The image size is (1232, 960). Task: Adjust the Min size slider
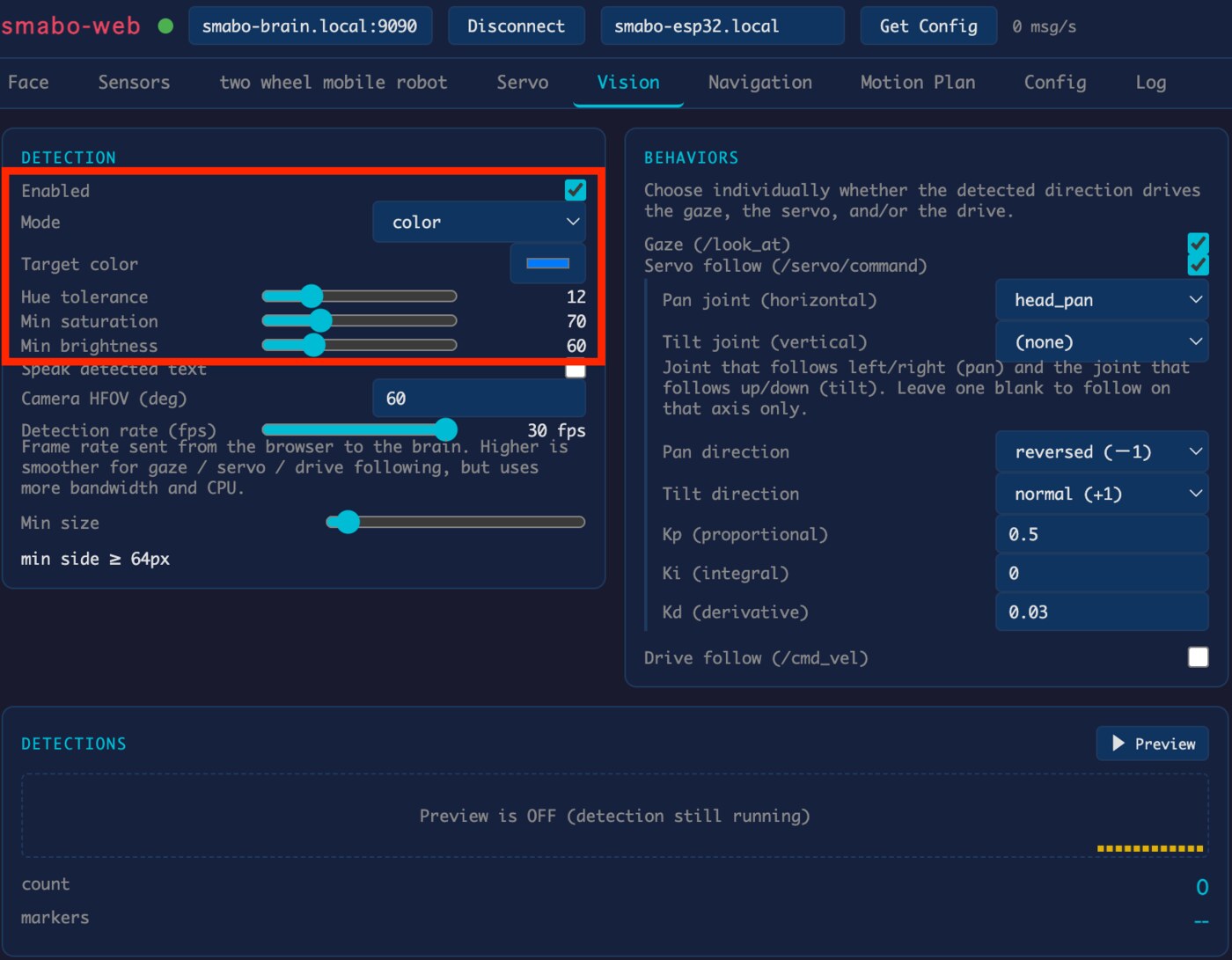click(455, 523)
